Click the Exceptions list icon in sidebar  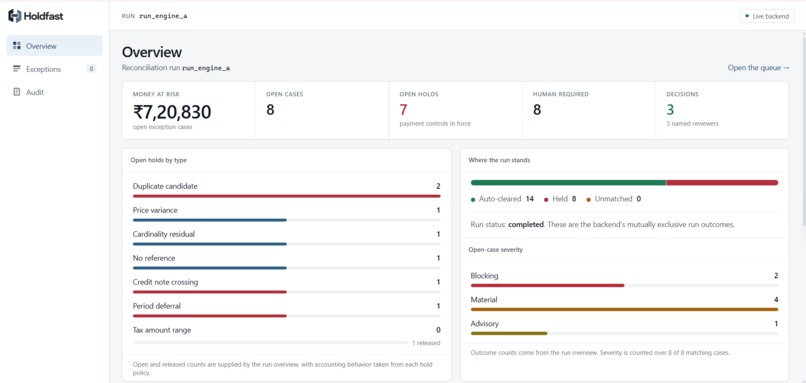16,69
